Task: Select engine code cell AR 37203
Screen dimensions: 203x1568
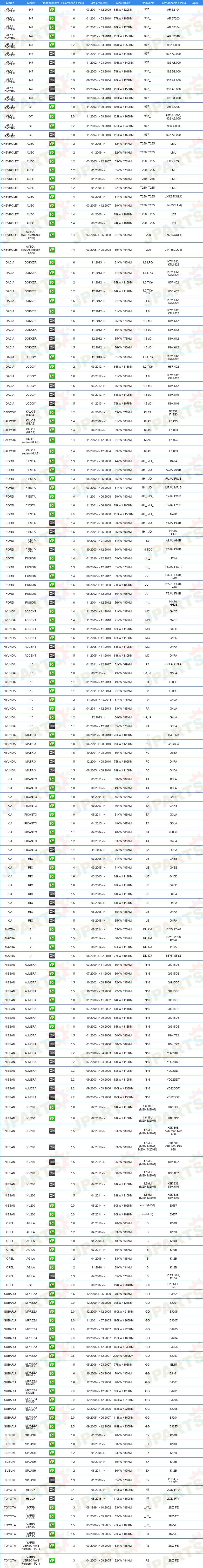Action: pyautogui.click(x=173, y=18)
